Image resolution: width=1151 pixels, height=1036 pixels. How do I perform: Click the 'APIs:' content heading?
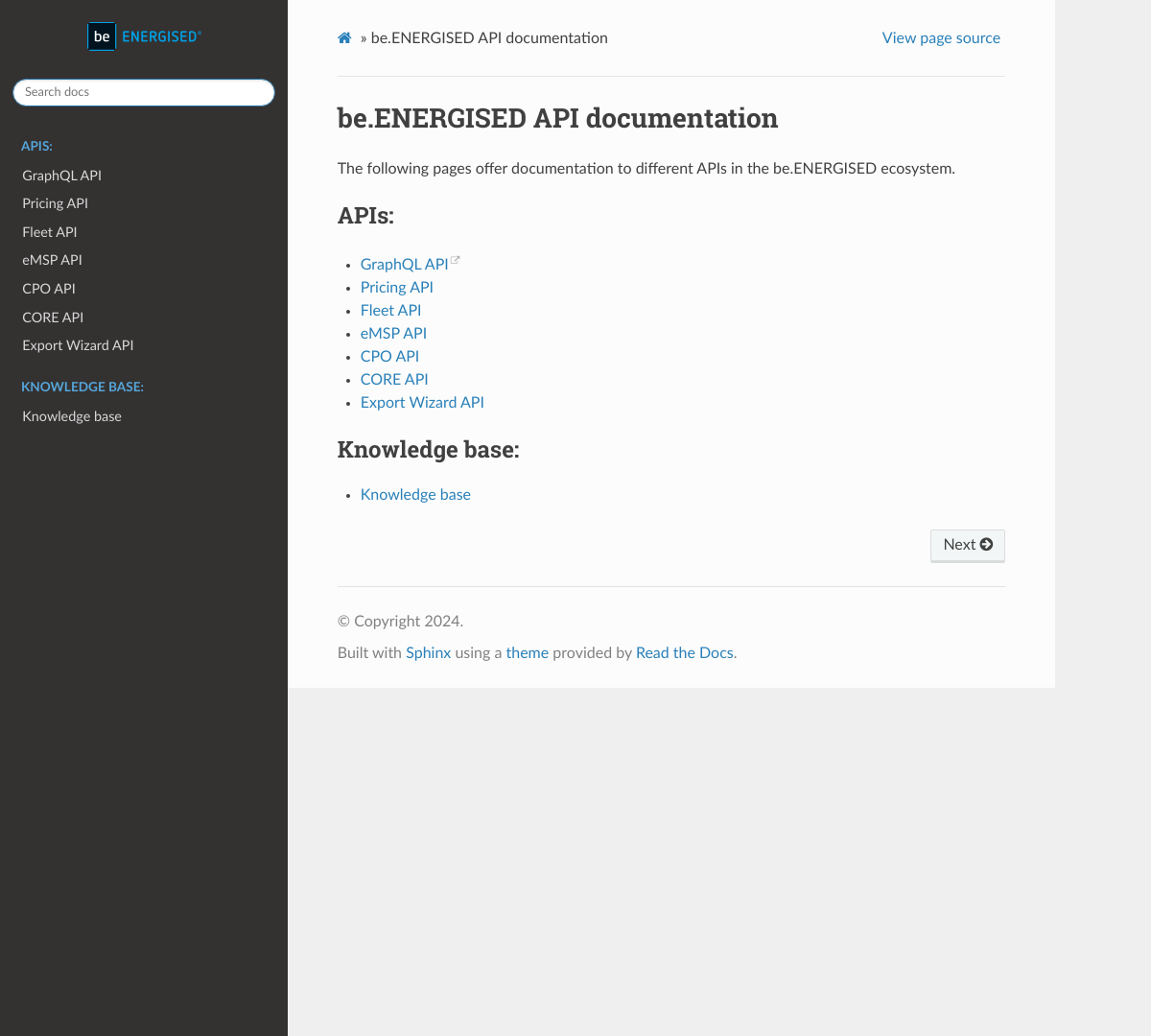(365, 215)
